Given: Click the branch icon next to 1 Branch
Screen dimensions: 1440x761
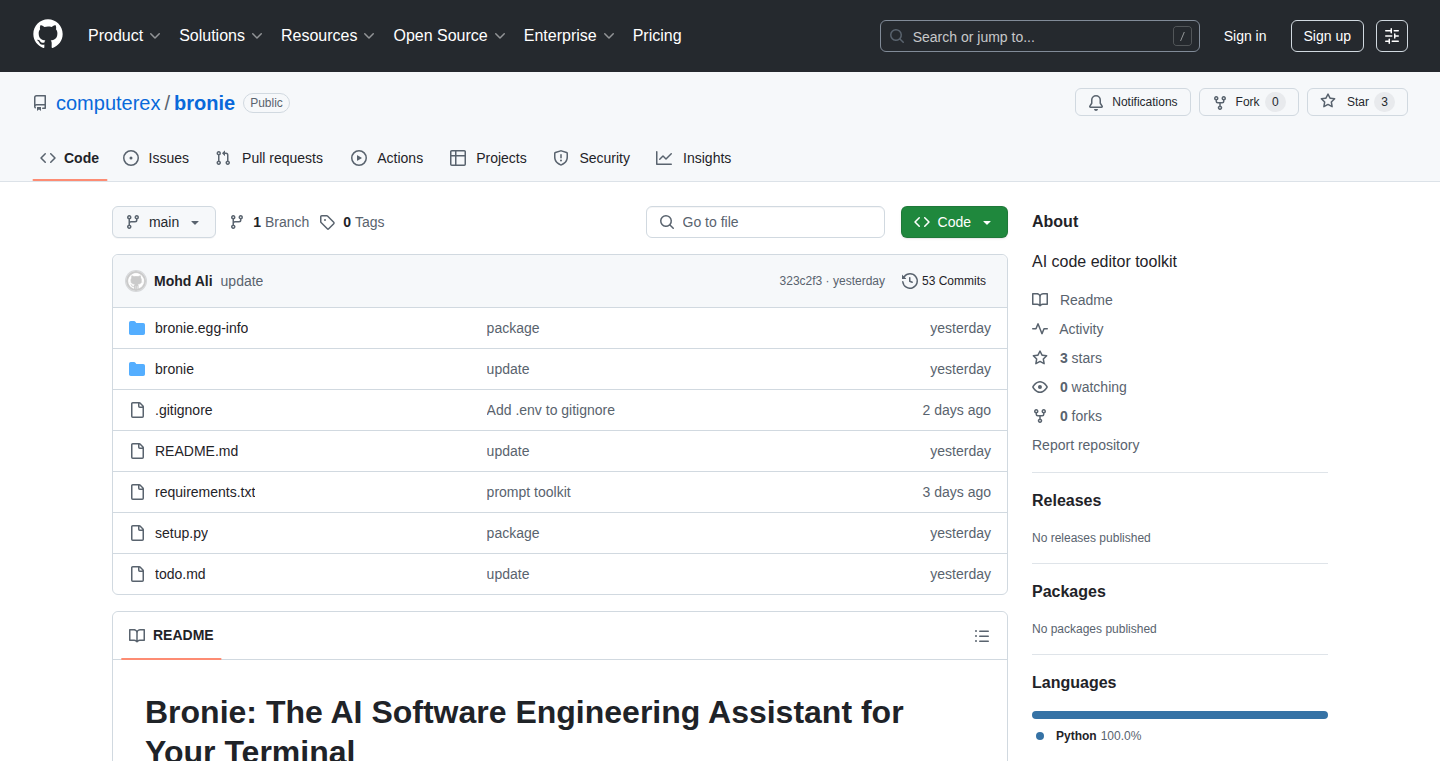Looking at the screenshot, I should click(237, 222).
